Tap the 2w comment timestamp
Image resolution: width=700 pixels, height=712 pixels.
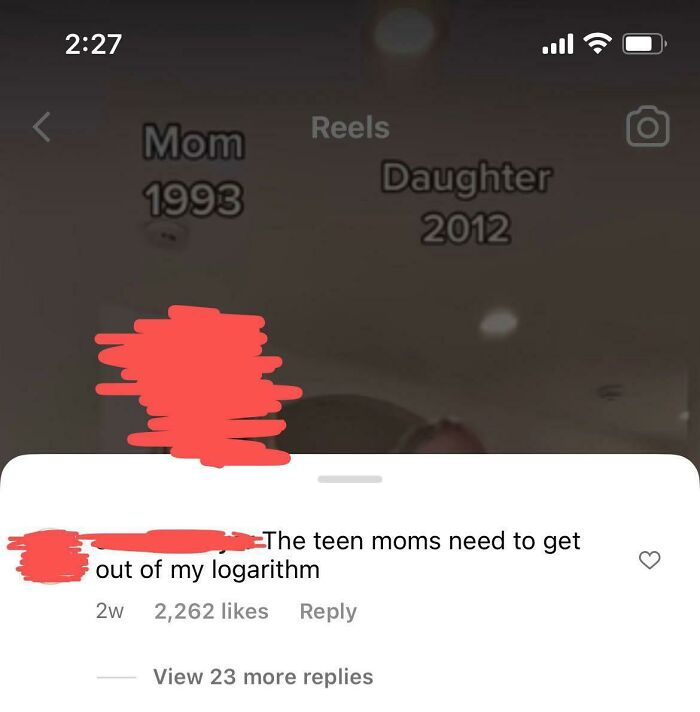pyautogui.click(x=109, y=611)
